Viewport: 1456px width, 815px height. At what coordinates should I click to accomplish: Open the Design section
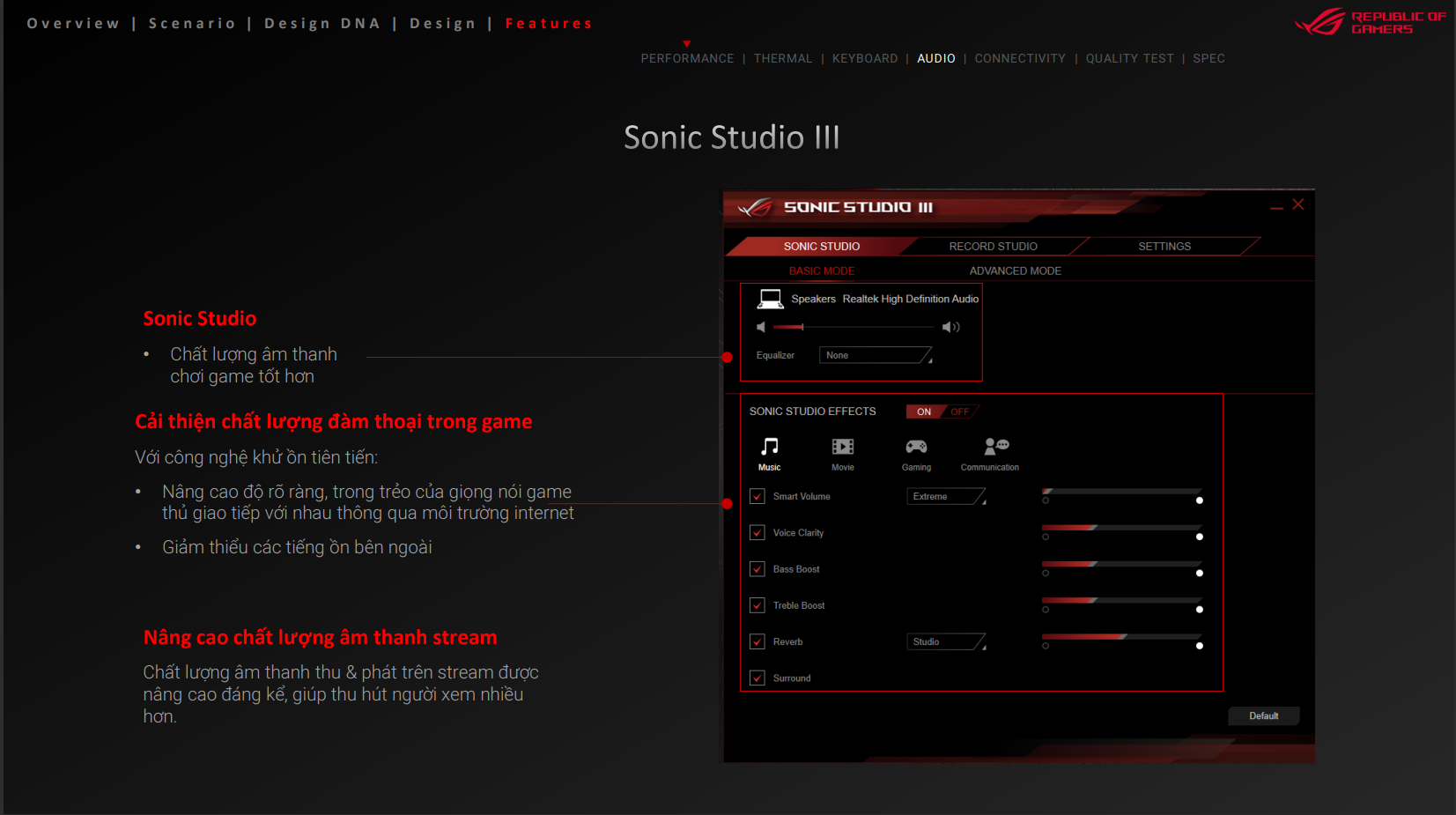(x=443, y=24)
